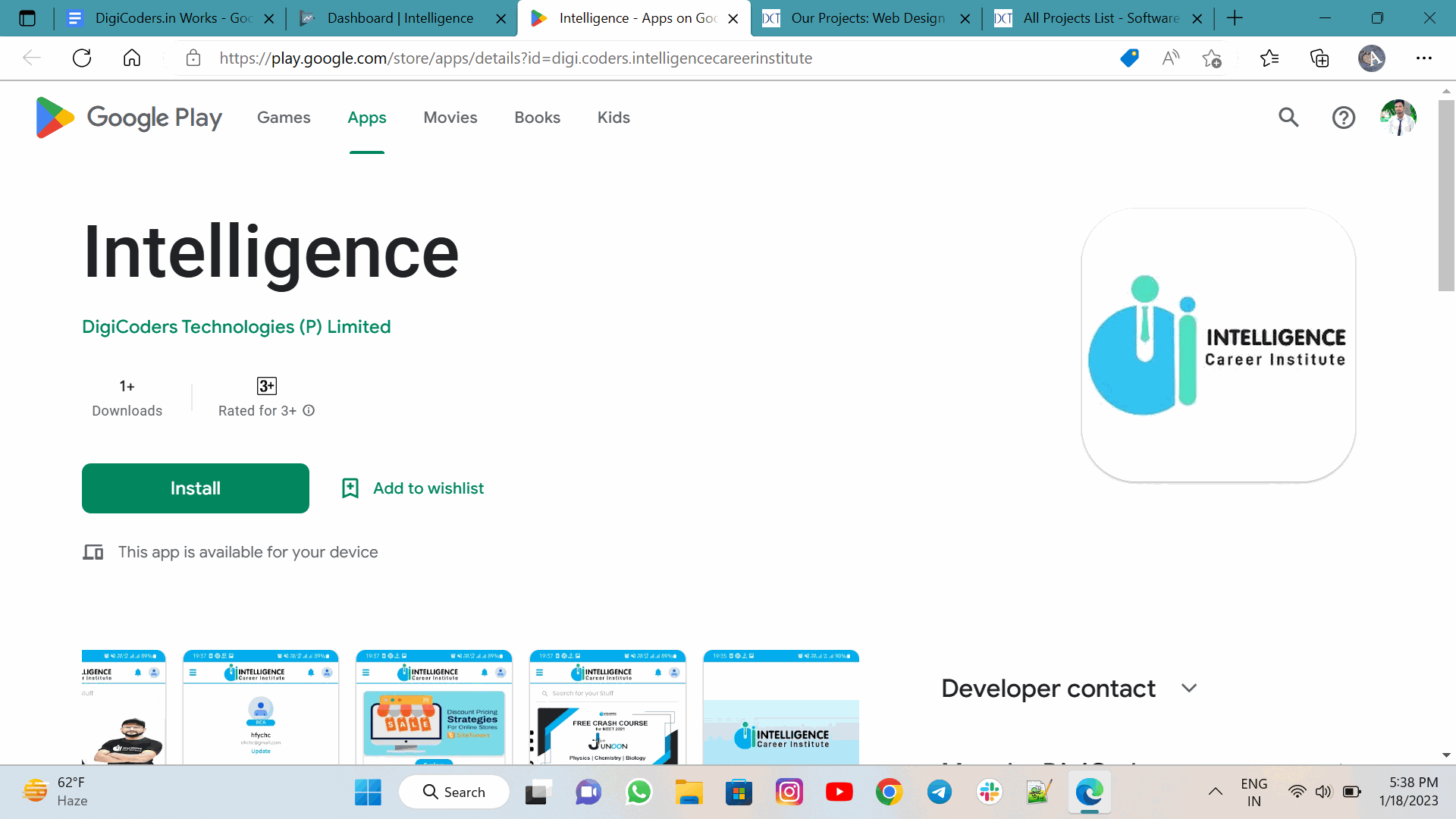Open Edge settings and more menu
Image resolution: width=1456 pixels, height=819 pixels.
1424,58
